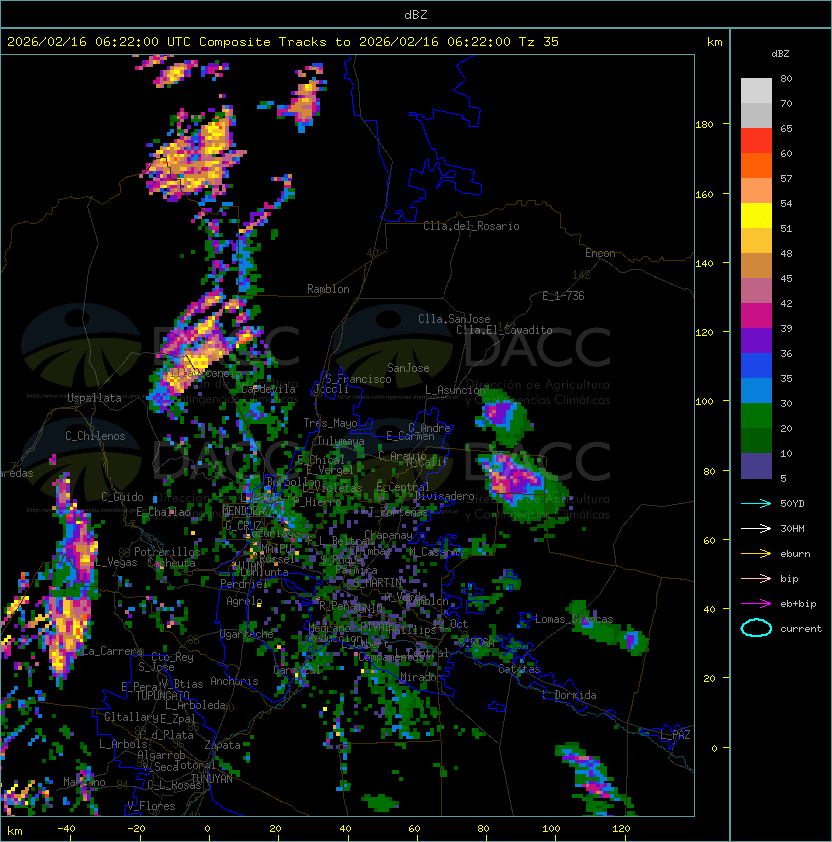Click the '100' tick on bottom axis
Screen dimensions: 832x842
point(551,829)
